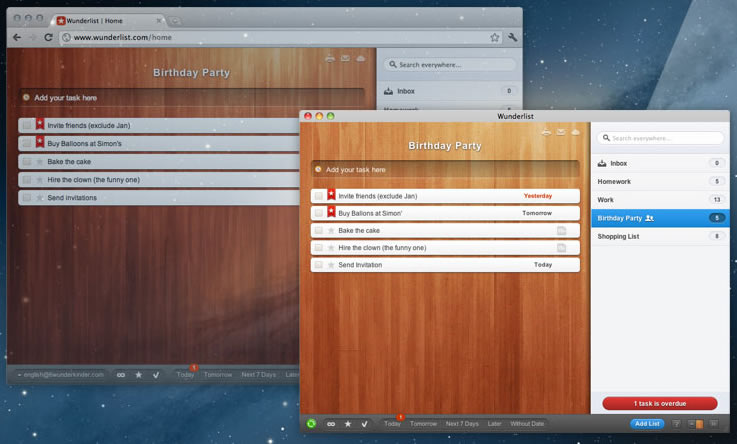Star the Bake the cake task in app
Viewport: 737px width, 444px height.
331,230
